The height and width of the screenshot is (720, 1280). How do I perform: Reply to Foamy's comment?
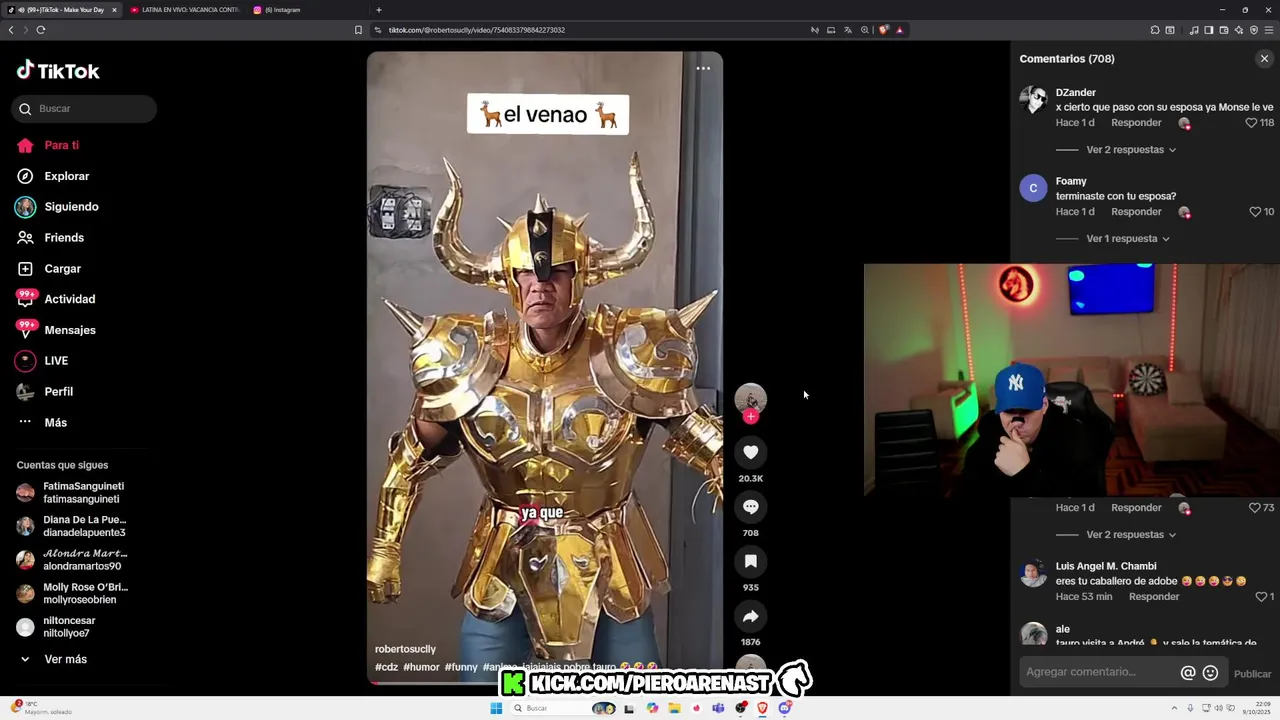pyautogui.click(x=1136, y=212)
